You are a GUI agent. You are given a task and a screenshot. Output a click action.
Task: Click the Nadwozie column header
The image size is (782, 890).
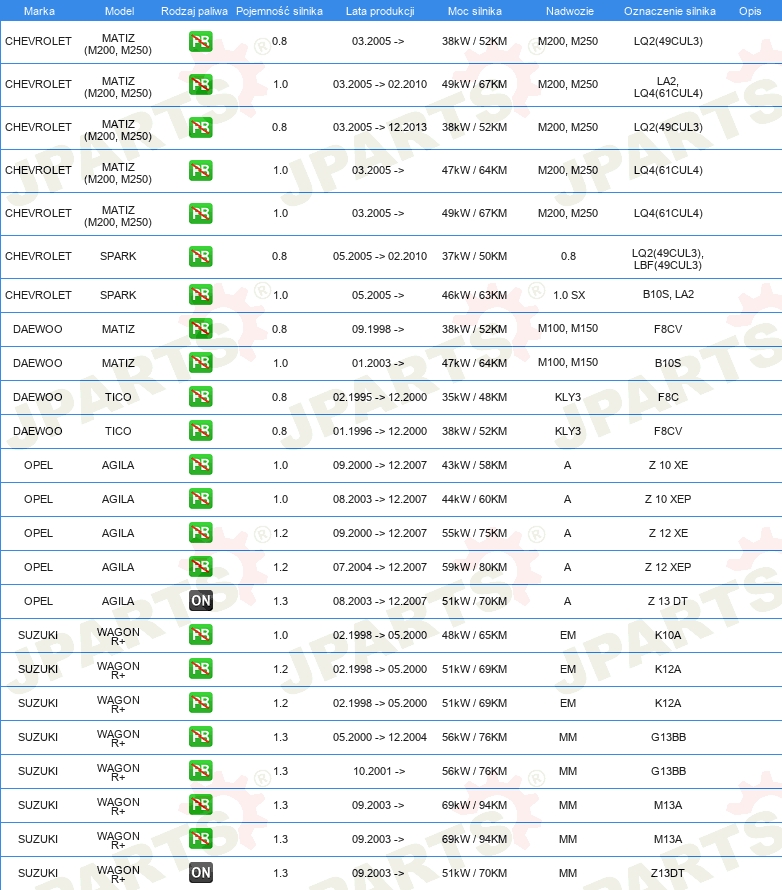point(569,11)
